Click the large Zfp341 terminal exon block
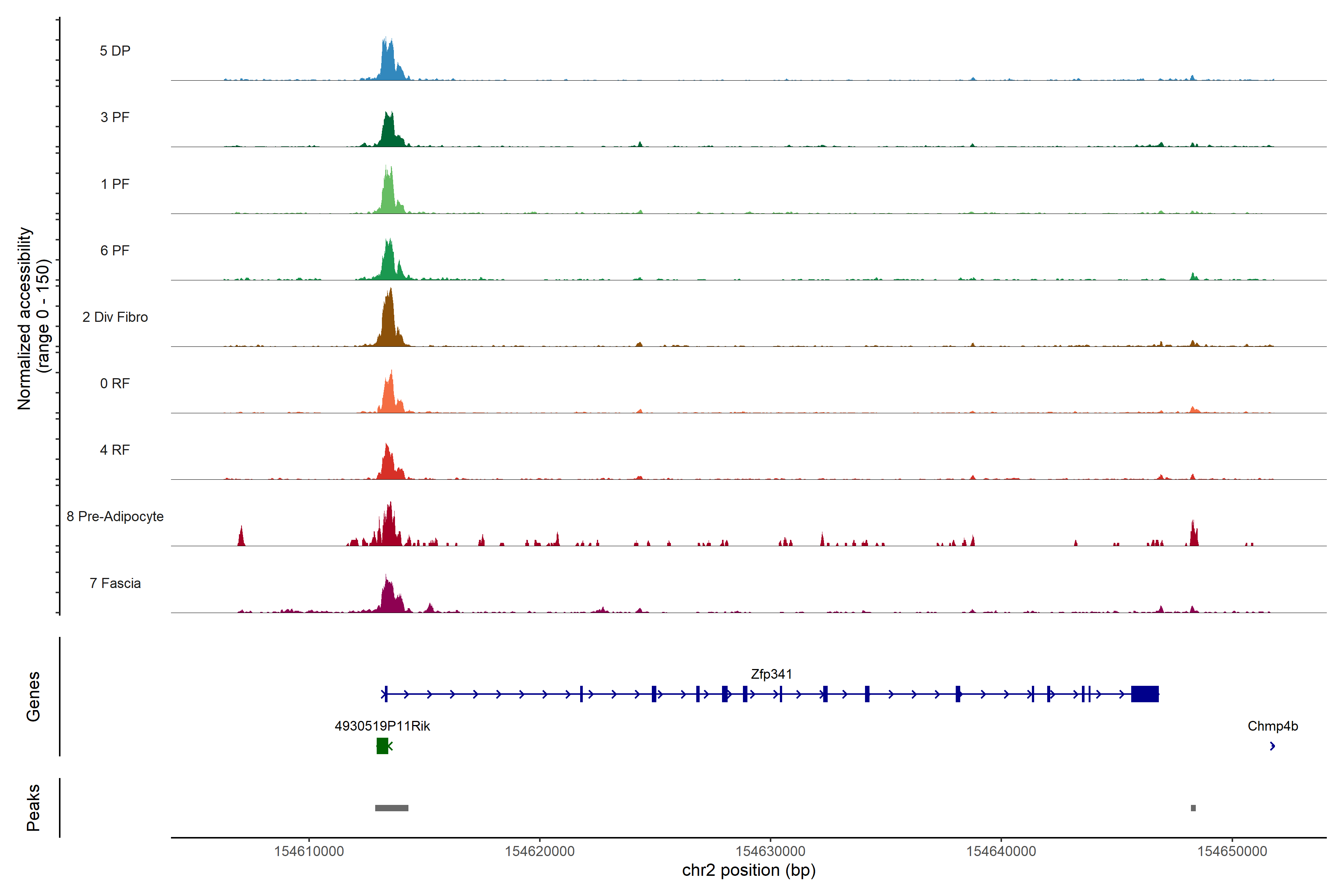This screenshot has width=1344, height=896. [1145, 694]
